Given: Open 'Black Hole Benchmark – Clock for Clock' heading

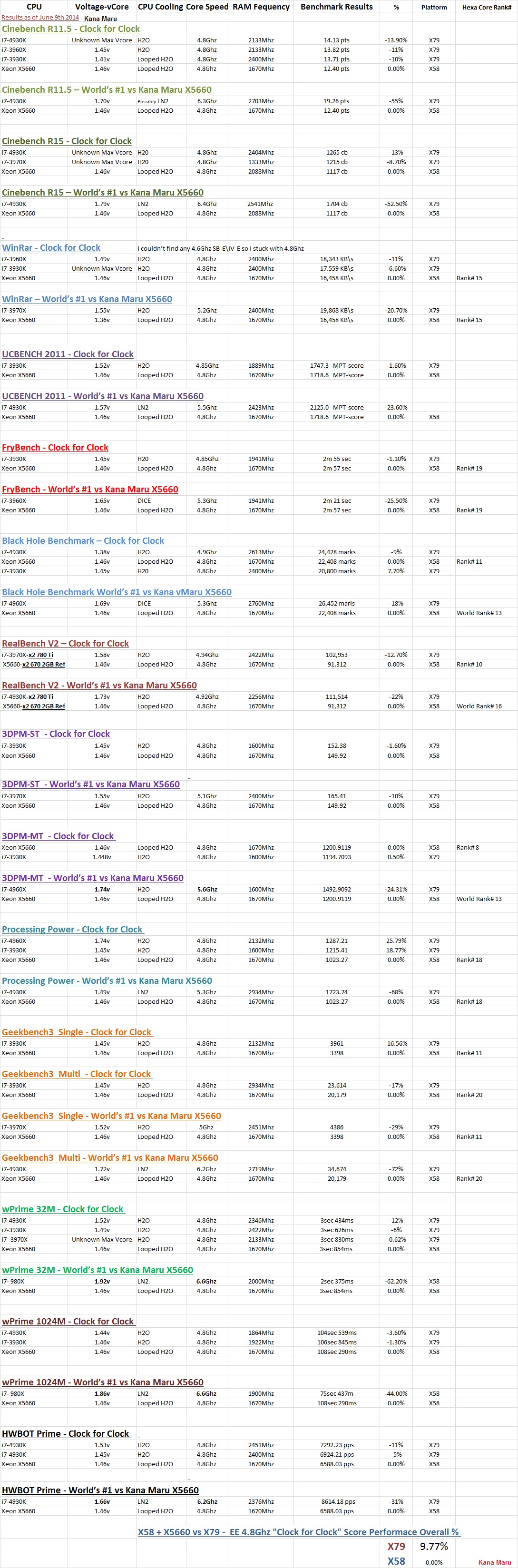Looking at the screenshot, I should [83, 540].
